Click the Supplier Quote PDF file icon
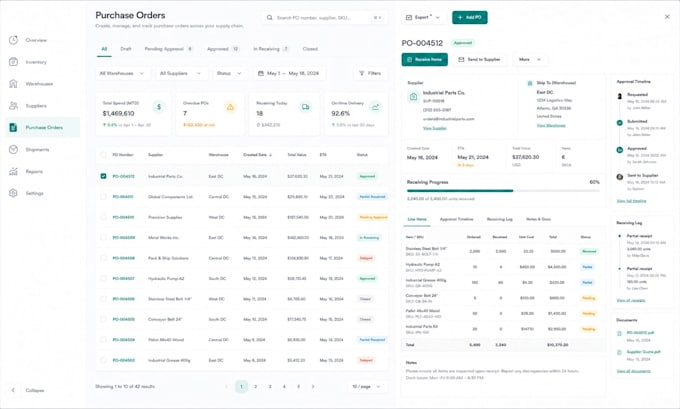 tap(620, 352)
